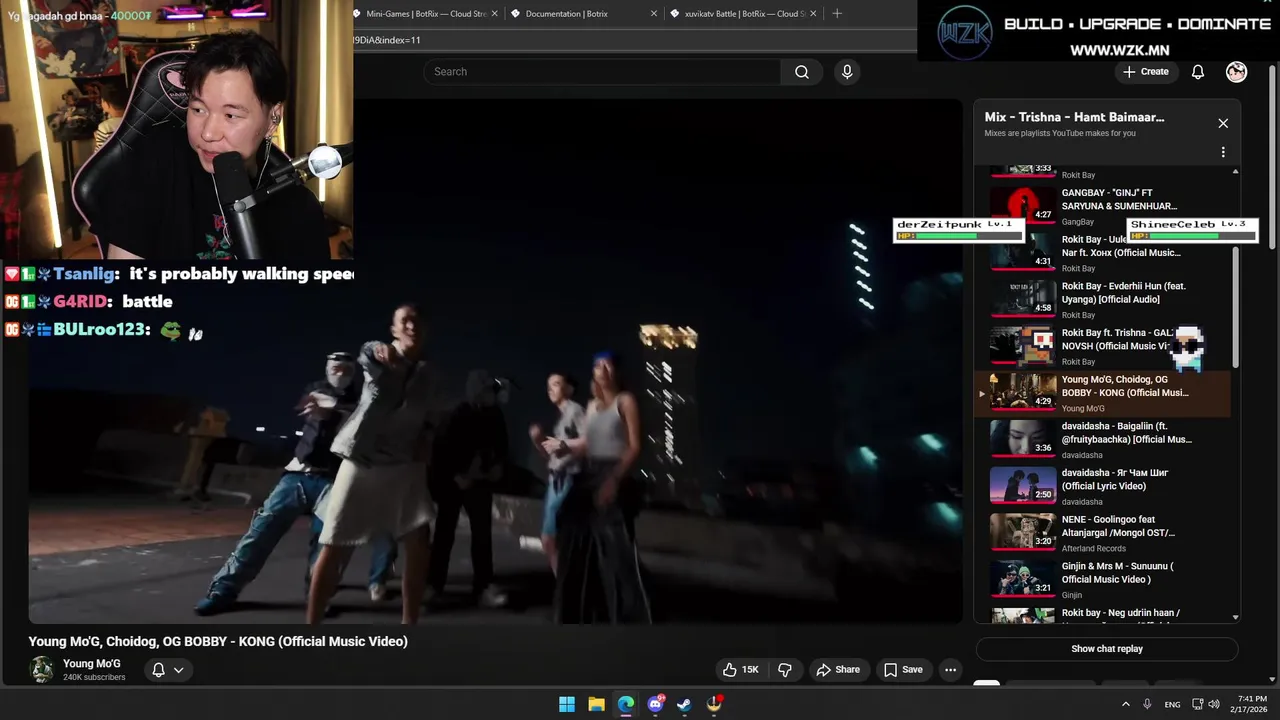Like the video with 15K likes
This screenshot has height=720, width=1280.
741,670
